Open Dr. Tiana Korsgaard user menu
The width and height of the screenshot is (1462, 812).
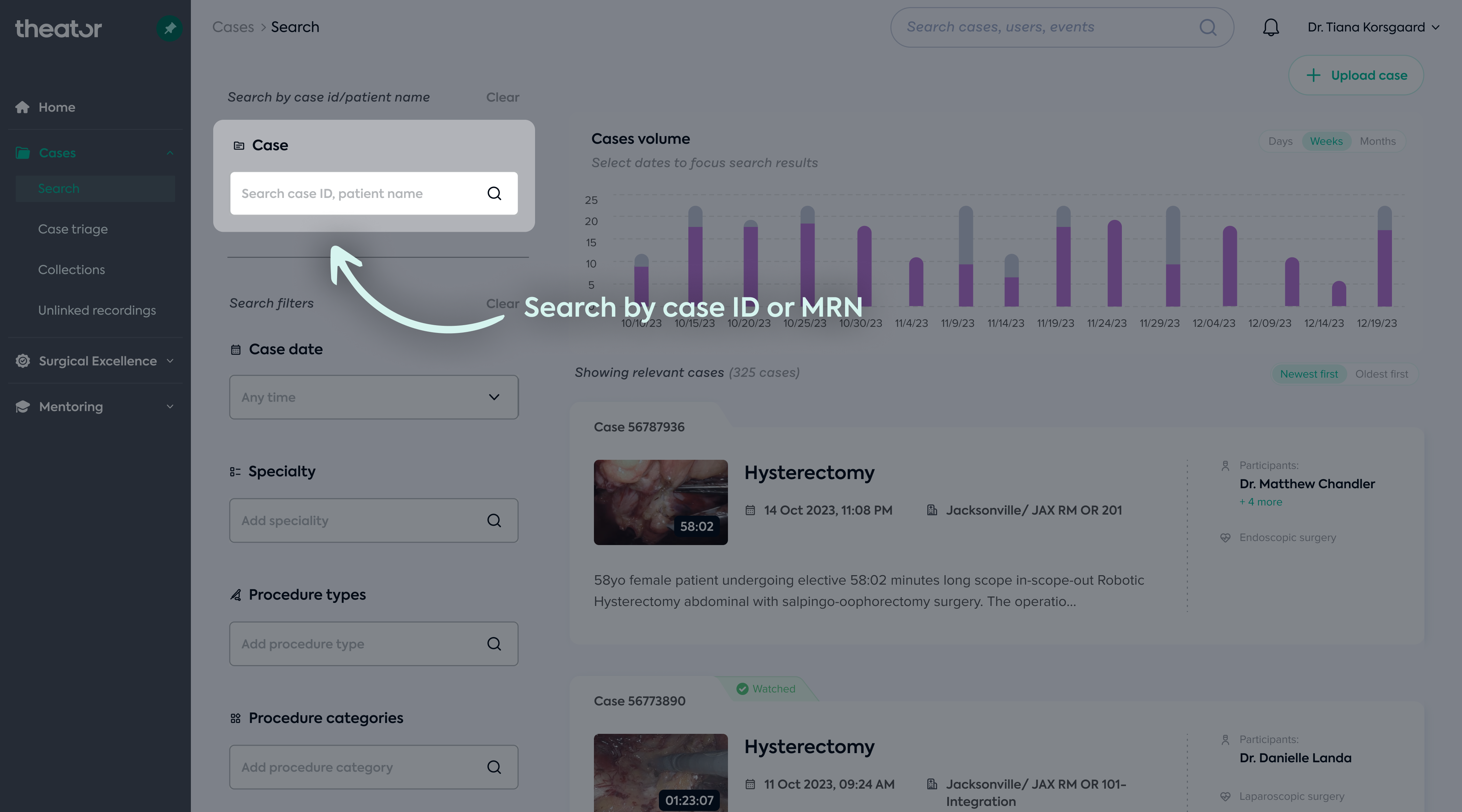coord(1373,27)
